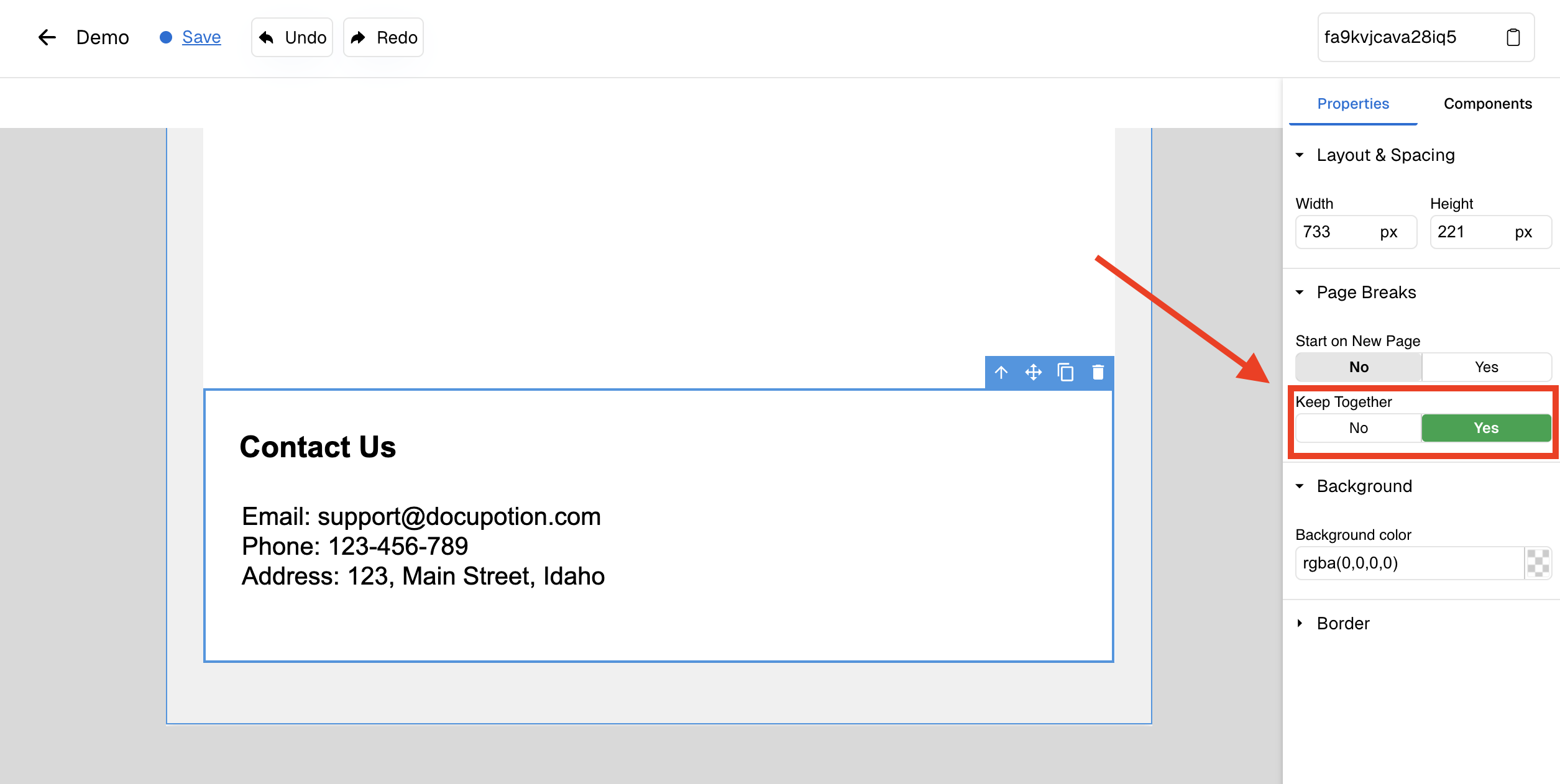The height and width of the screenshot is (784, 1560).
Task: Copy template ID with clipboard icon
Action: tap(1513, 37)
